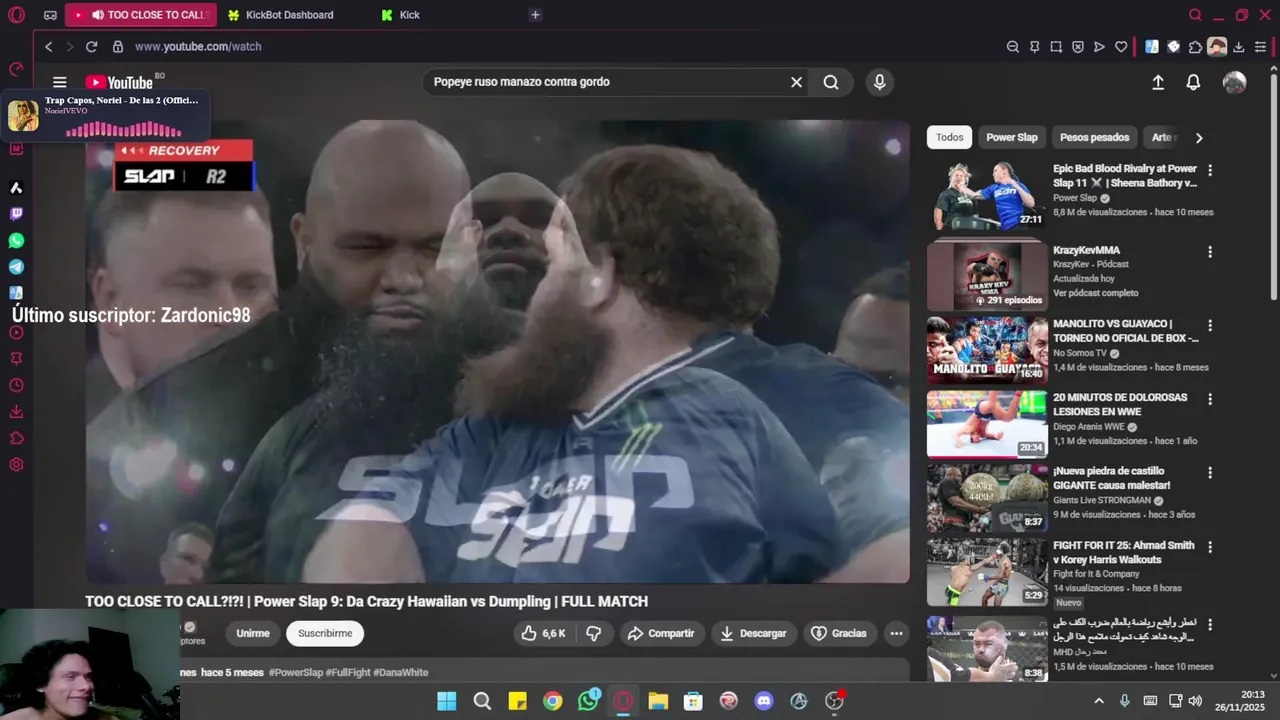The image size is (1280, 720).
Task: Show hidden system tray icons chevron
Action: coord(1099,701)
